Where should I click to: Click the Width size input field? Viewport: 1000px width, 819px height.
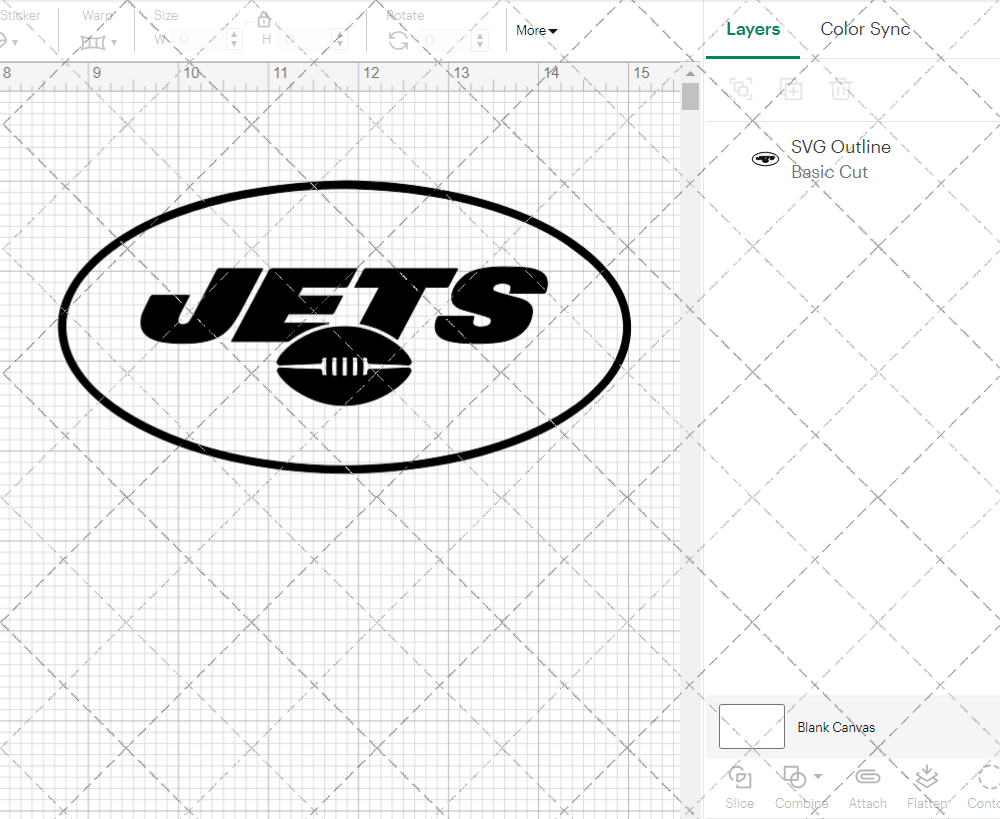pos(200,40)
